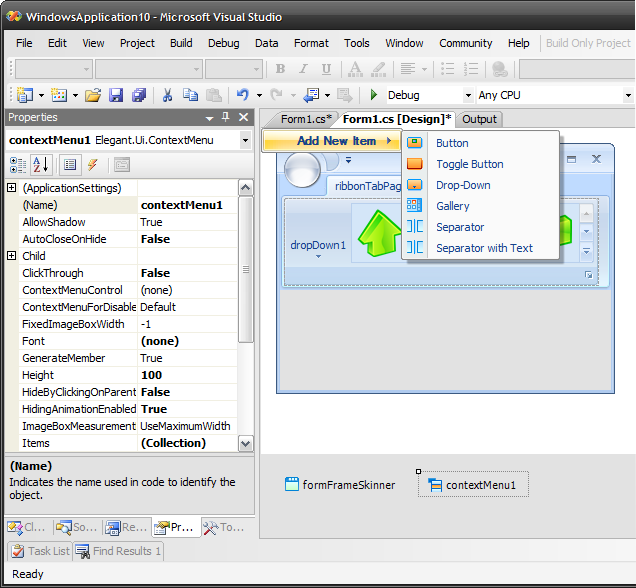Image resolution: width=636 pixels, height=588 pixels.
Task: Open the Any CPU platform dropdown
Action: (x=628, y=96)
